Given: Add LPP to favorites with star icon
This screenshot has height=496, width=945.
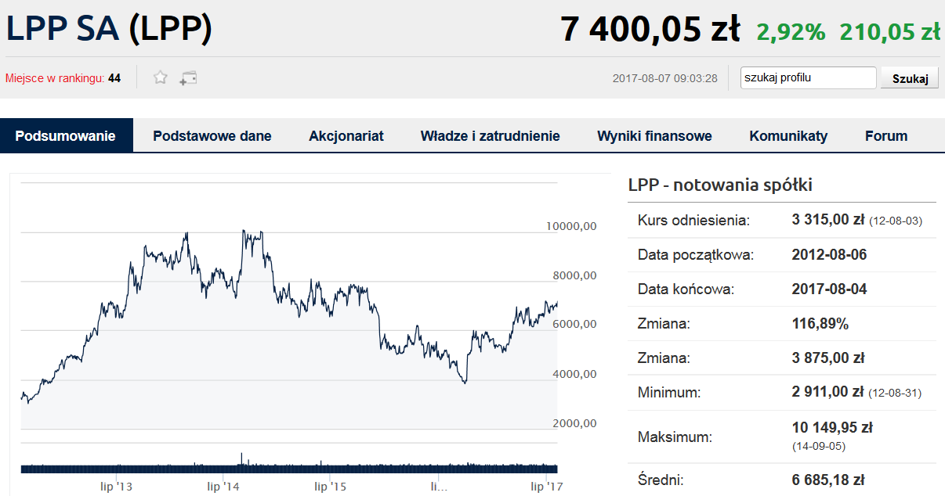Looking at the screenshot, I should [160, 78].
